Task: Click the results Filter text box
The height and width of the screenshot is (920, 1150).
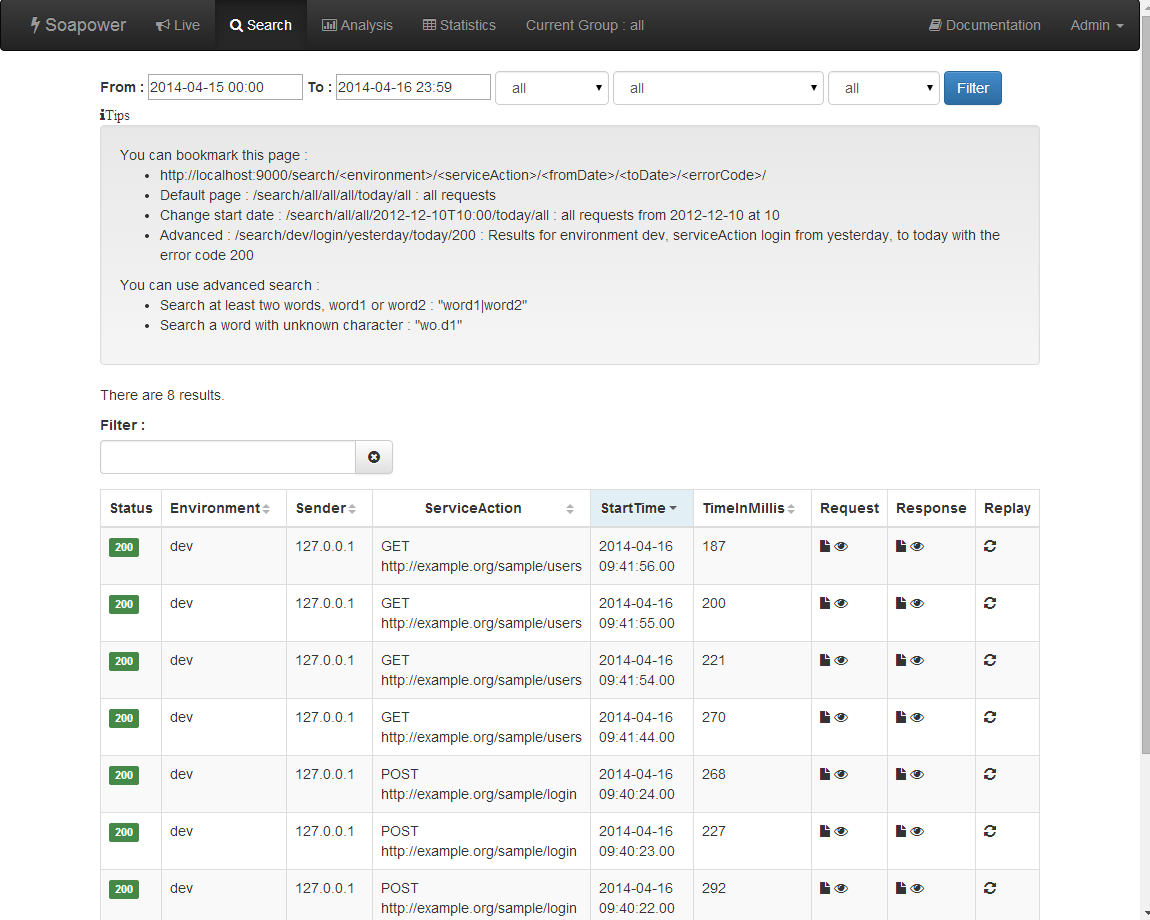Action: 228,457
